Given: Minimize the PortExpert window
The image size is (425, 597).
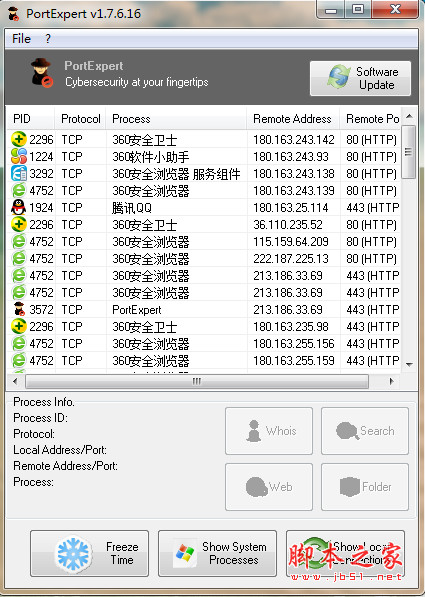Looking at the screenshot, I should [x=331, y=10].
